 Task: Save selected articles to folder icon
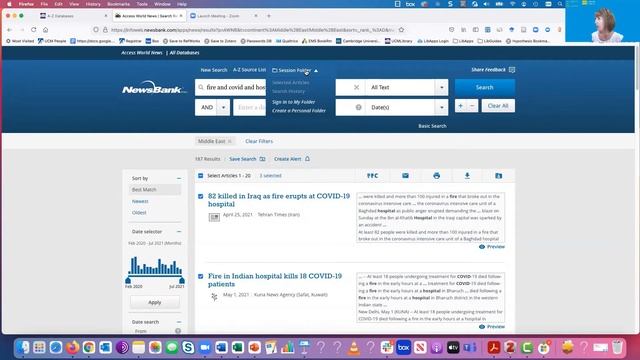coord(498,176)
